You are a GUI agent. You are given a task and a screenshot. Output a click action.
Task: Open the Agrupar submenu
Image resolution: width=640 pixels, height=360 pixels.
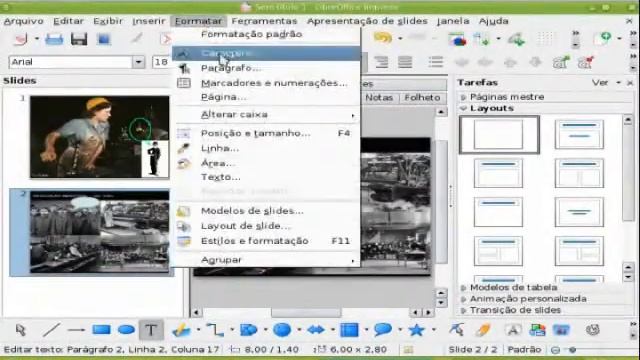(266, 260)
